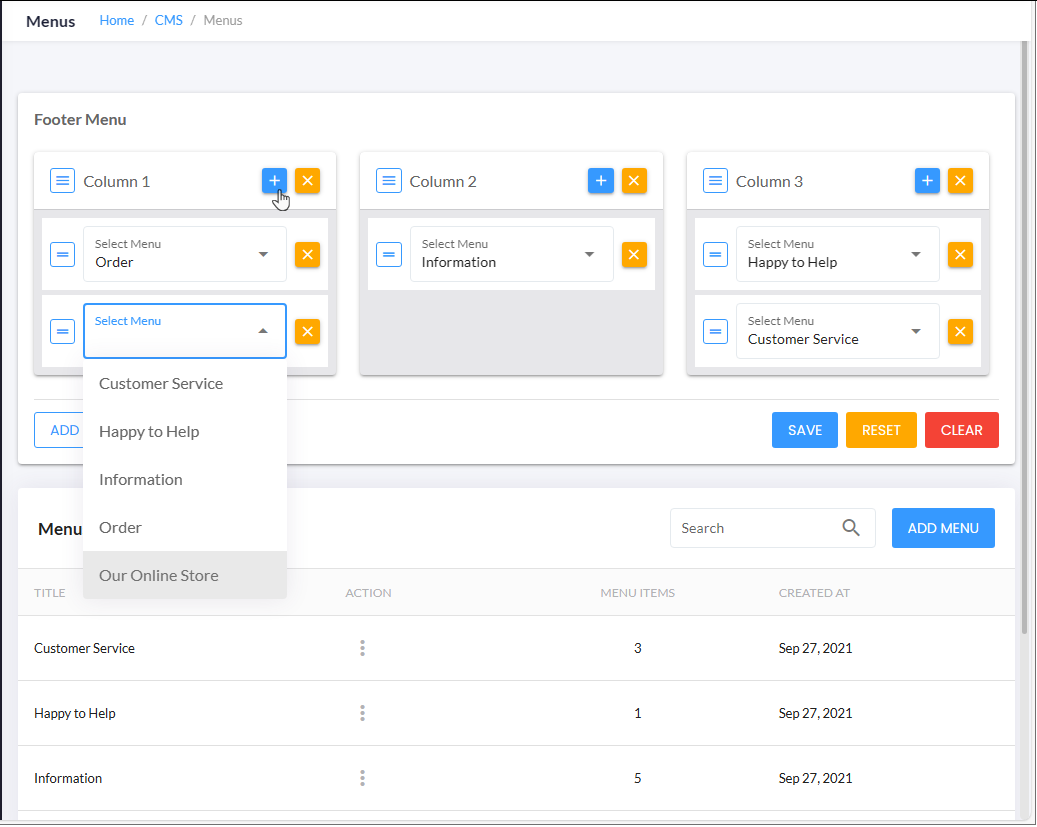Add a menu to Column 3
1037x827 pixels.
click(x=927, y=181)
